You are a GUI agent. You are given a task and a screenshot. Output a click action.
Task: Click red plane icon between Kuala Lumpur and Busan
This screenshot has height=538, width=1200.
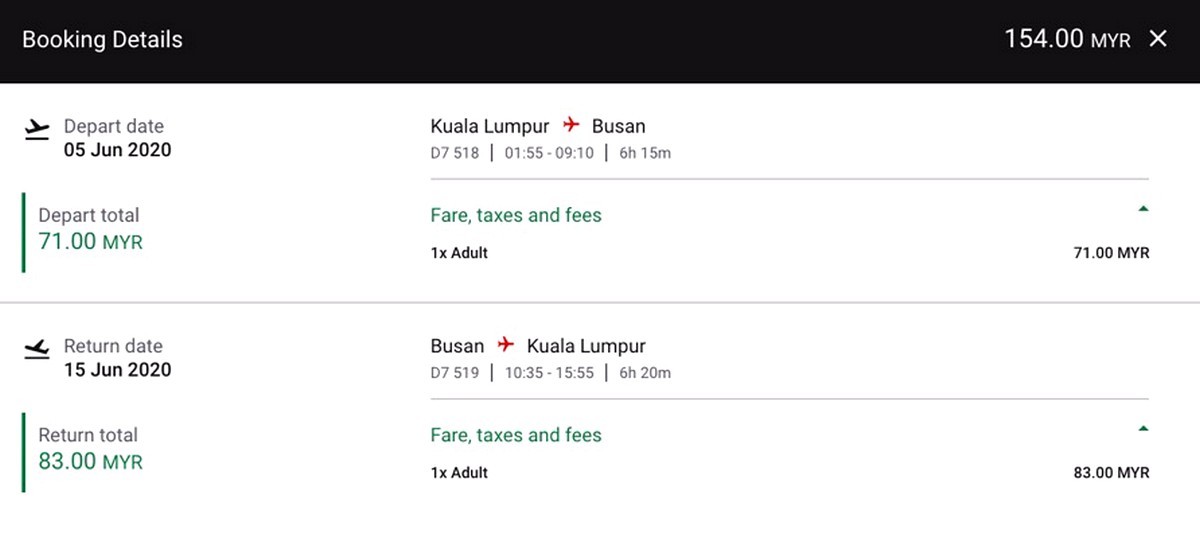[x=571, y=125]
